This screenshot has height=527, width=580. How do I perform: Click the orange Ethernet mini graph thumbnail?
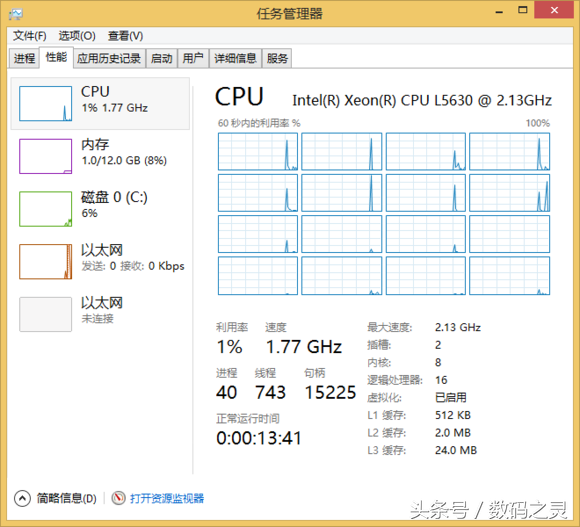[45, 261]
